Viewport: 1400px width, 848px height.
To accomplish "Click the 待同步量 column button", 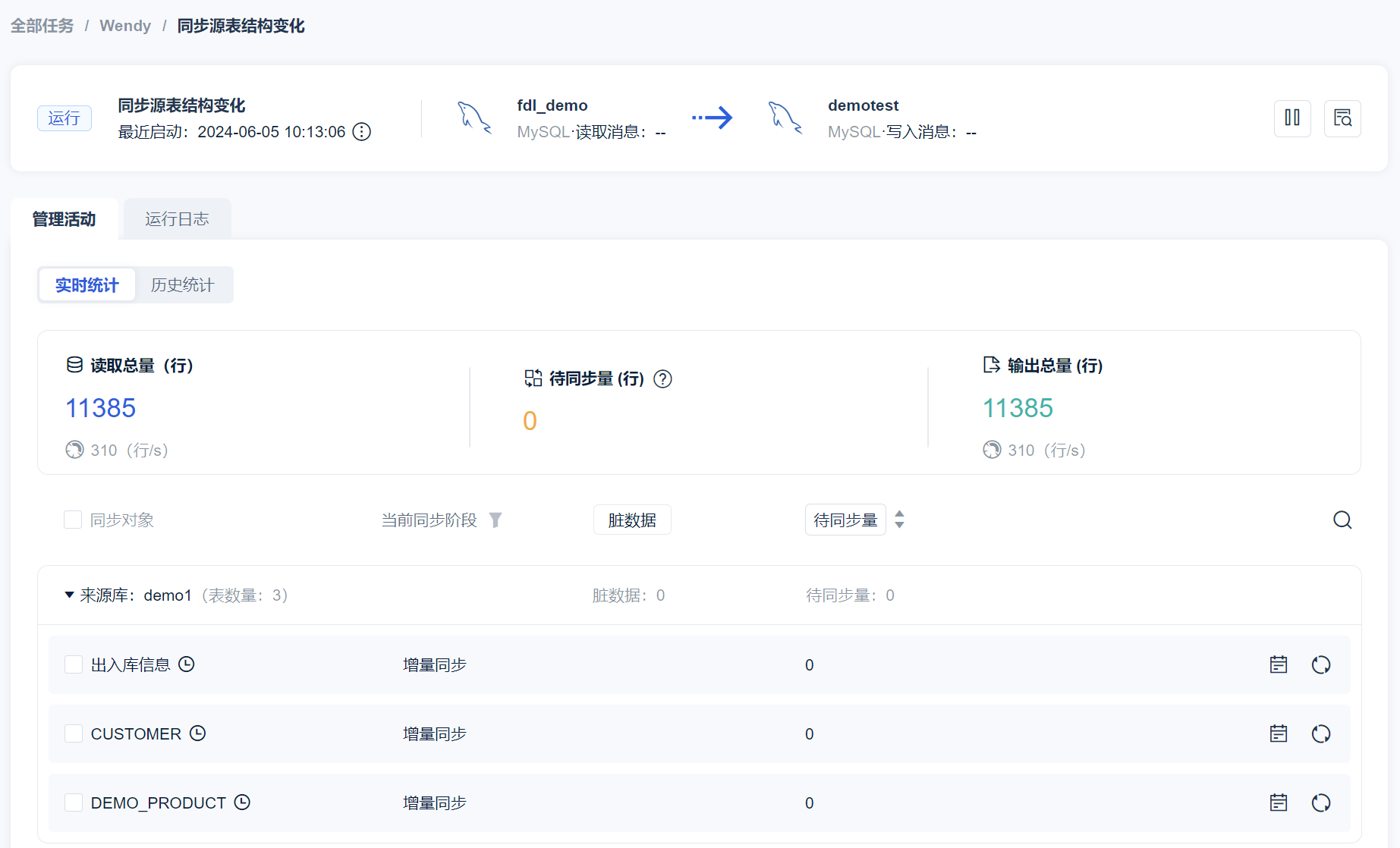I will [845, 520].
